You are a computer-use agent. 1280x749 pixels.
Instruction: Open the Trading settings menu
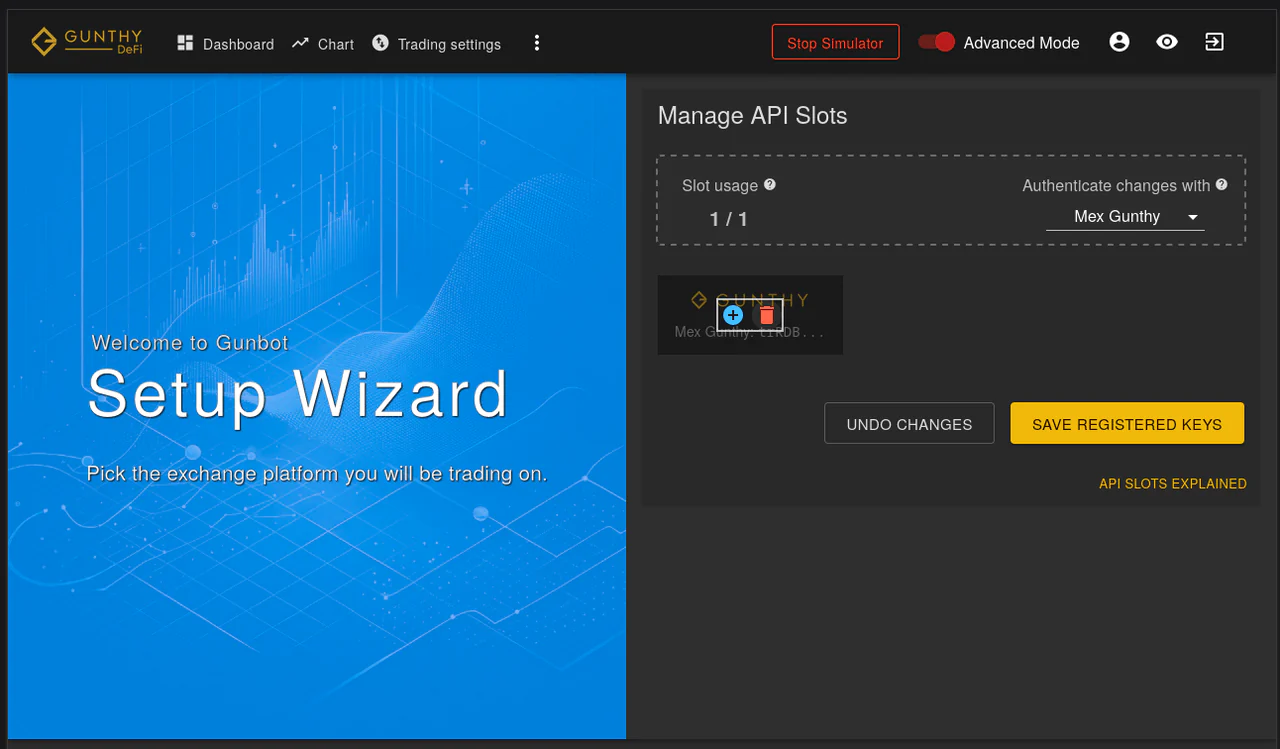pyautogui.click(x=436, y=44)
